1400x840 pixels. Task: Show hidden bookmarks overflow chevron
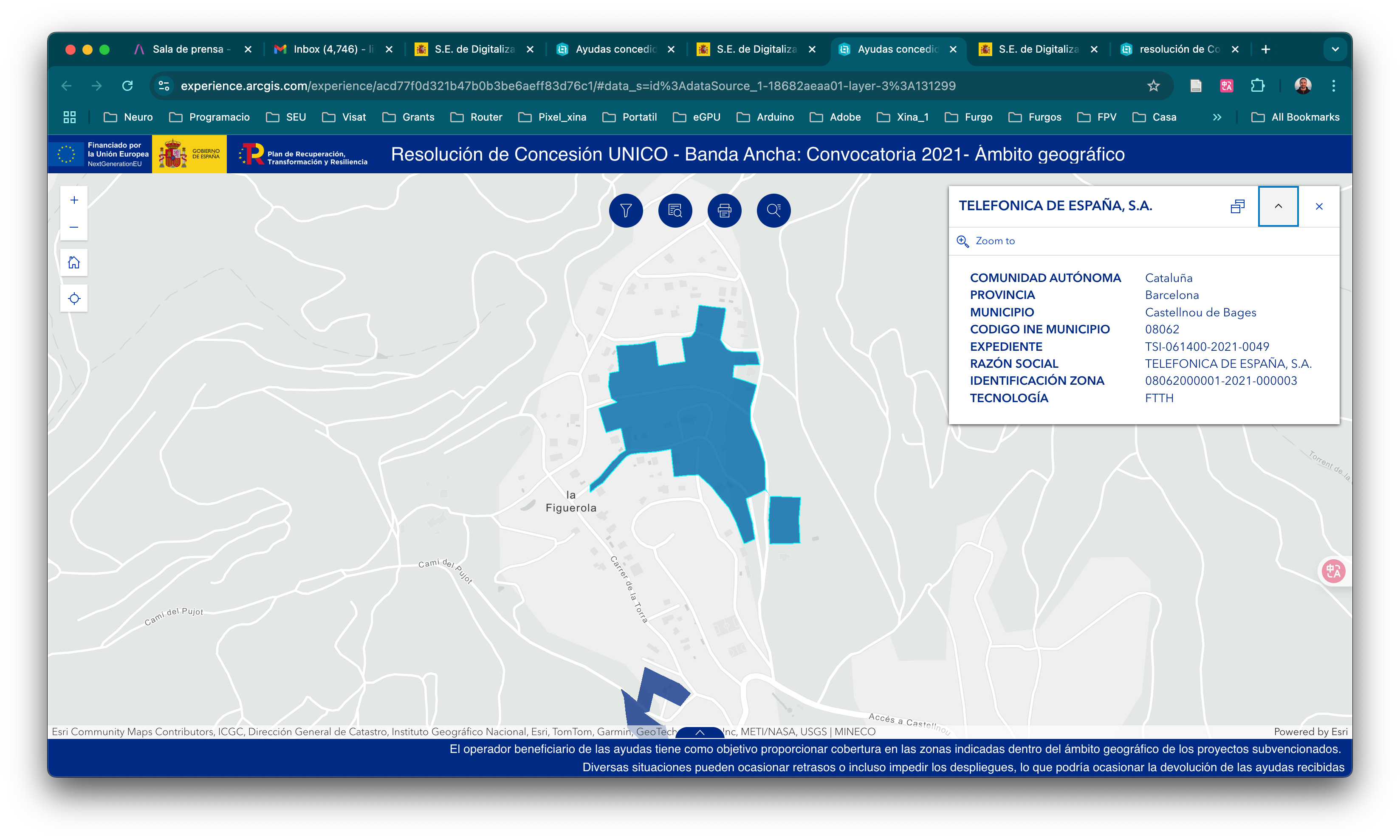[x=1217, y=117]
